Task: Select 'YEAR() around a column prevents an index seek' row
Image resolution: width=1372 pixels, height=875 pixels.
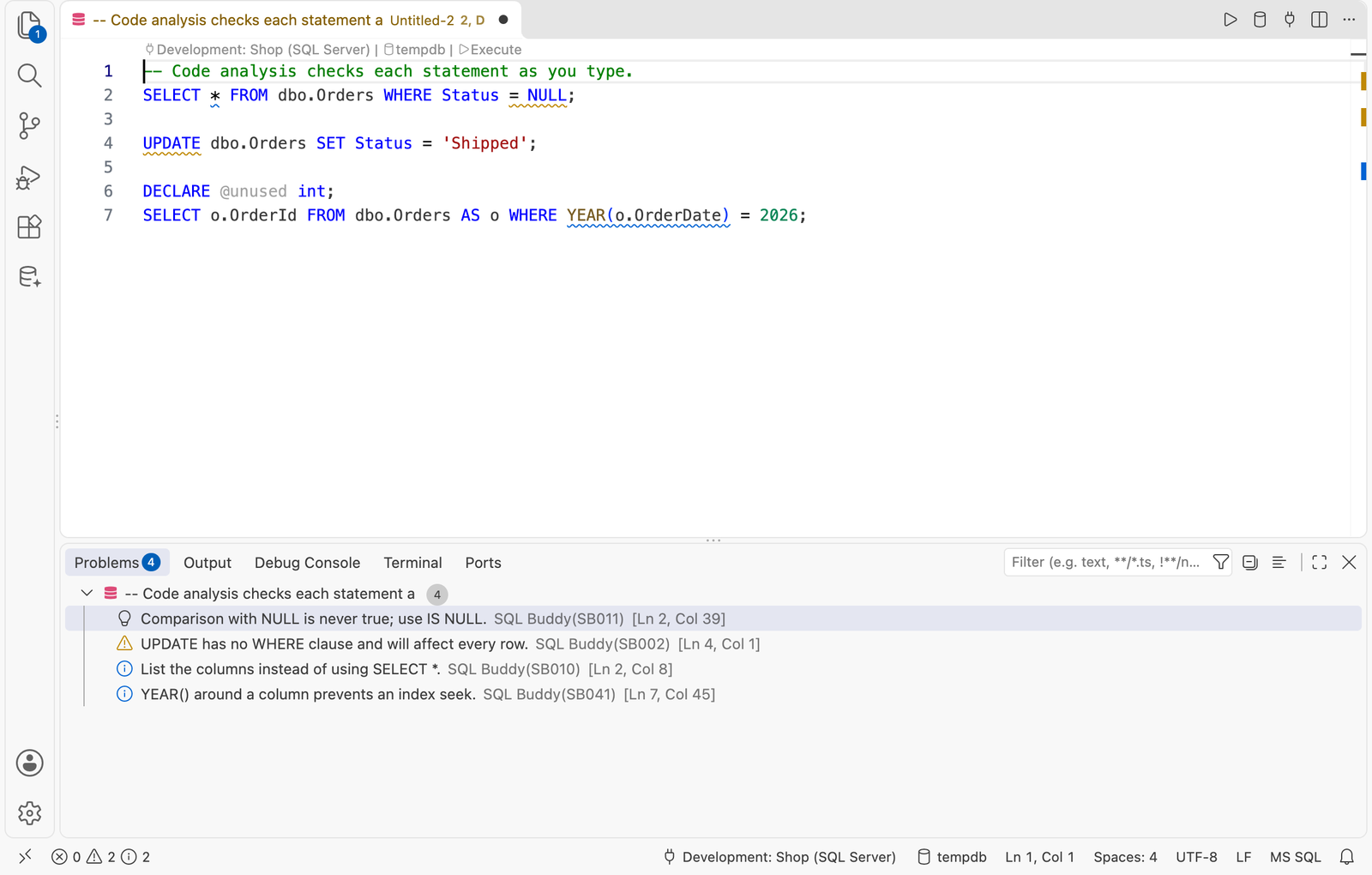Action: (x=713, y=693)
